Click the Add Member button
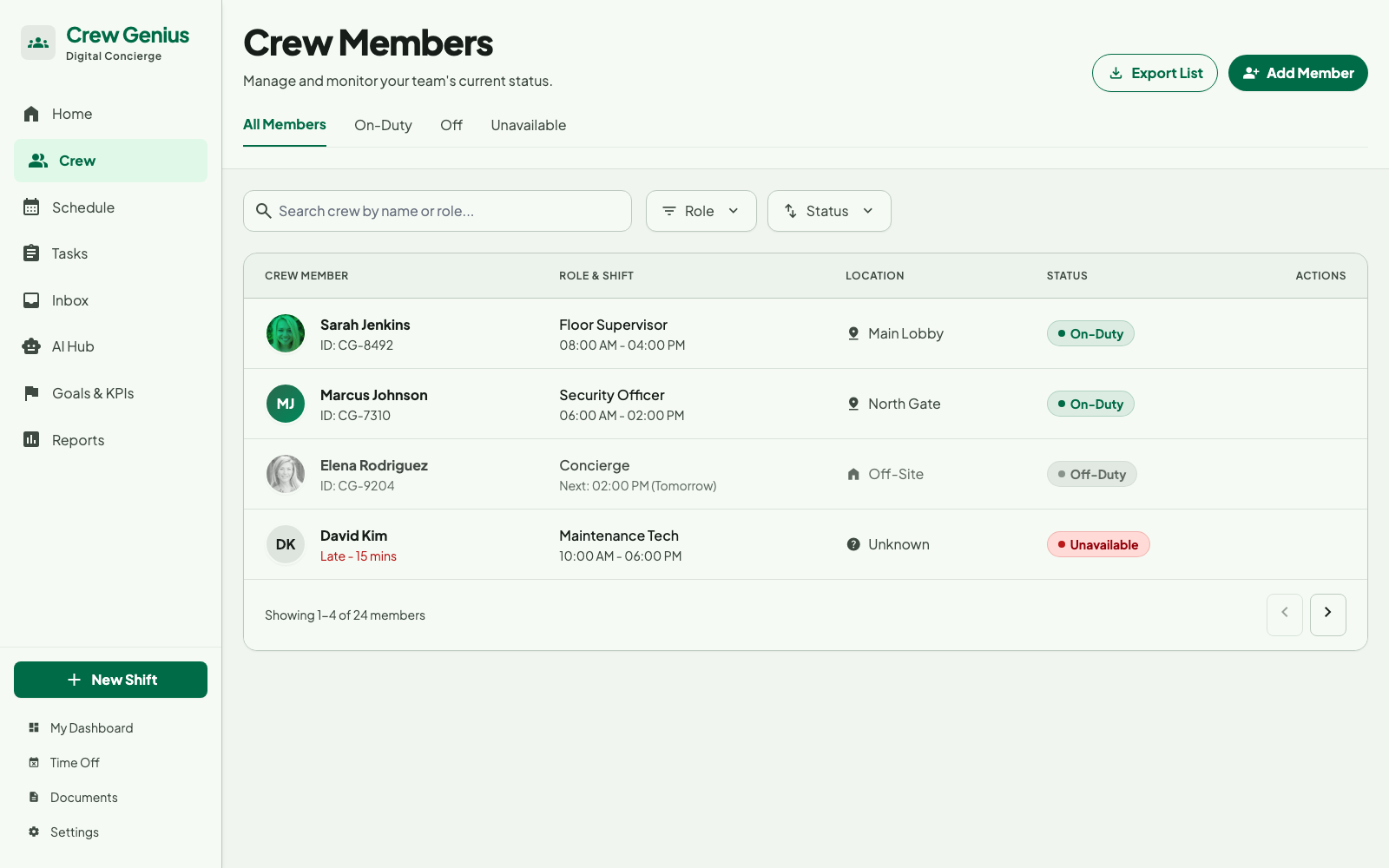 point(1298,73)
